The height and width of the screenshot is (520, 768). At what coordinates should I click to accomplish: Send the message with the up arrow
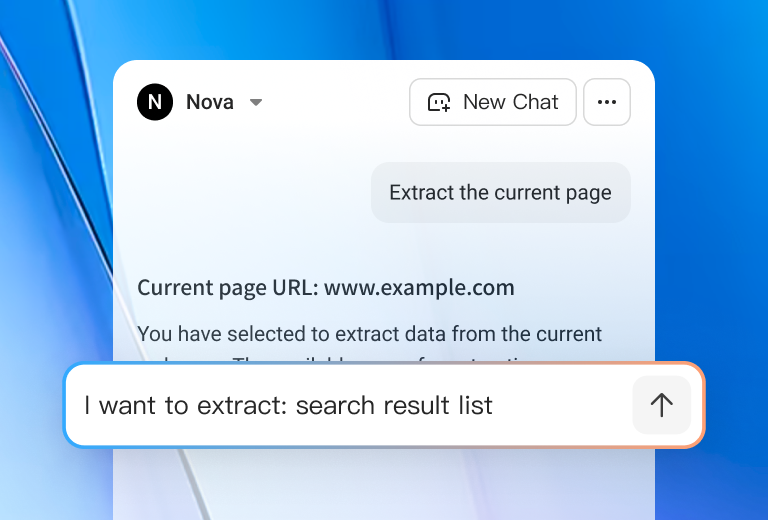click(x=662, y=405)
